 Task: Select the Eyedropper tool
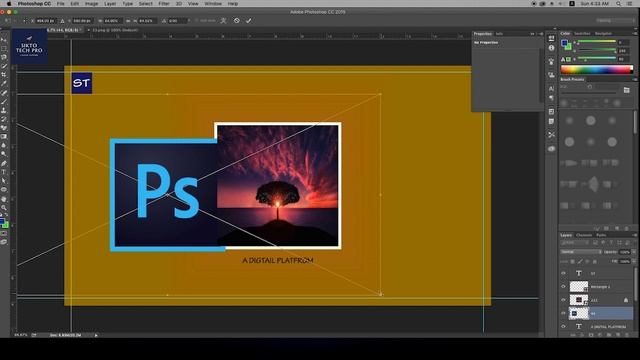tap(4, 84)
